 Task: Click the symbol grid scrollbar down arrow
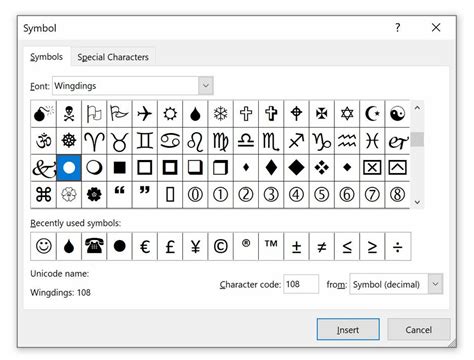[417, 202]
